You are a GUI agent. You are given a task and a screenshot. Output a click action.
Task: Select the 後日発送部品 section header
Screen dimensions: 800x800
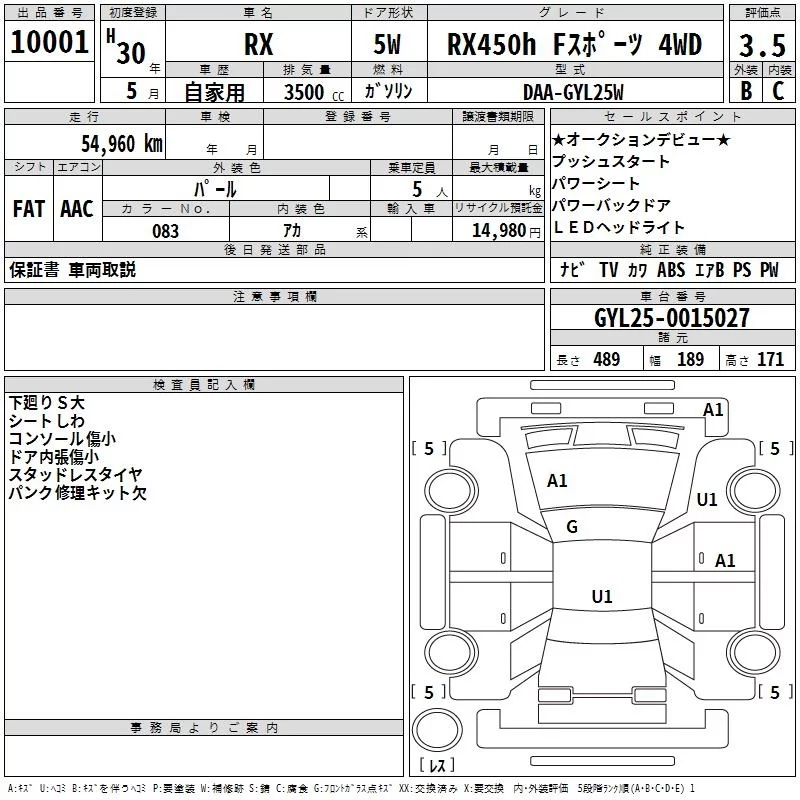(274, 249)
